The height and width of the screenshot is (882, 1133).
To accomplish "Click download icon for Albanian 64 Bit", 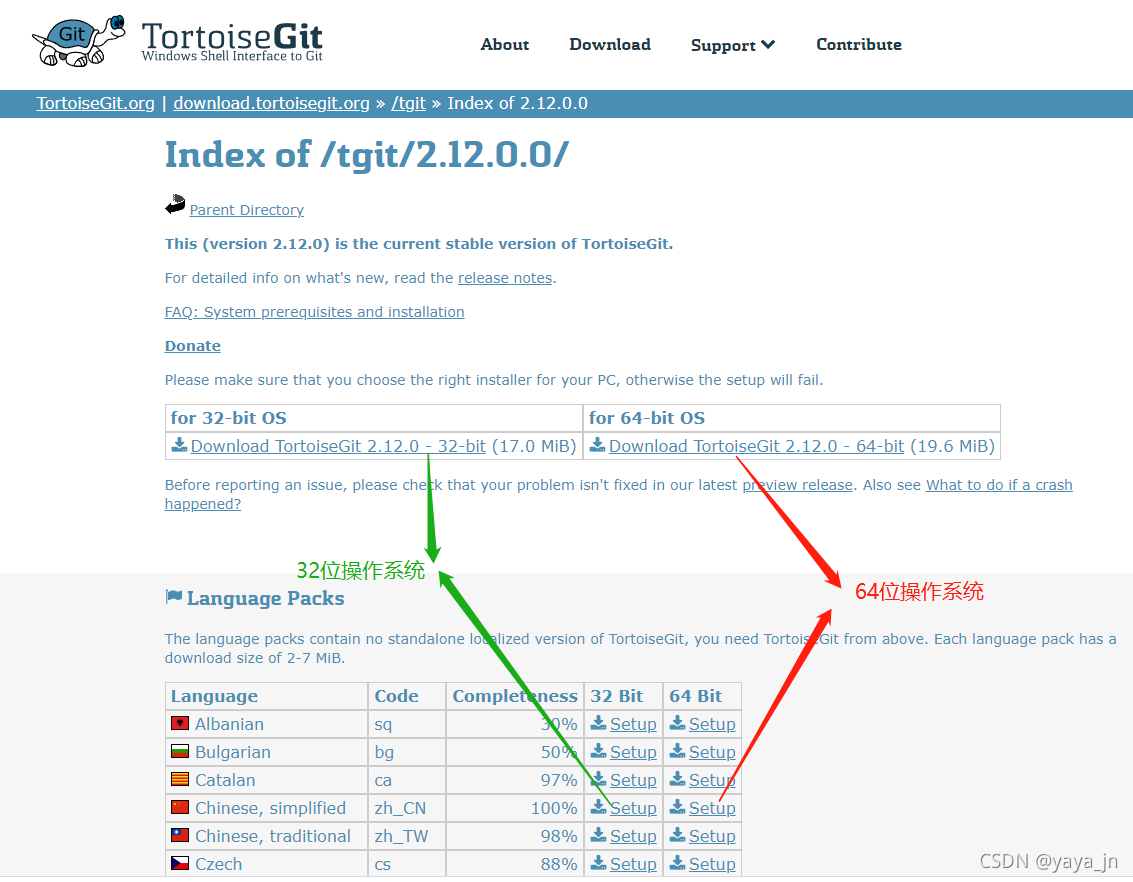I will coord(677,723).
